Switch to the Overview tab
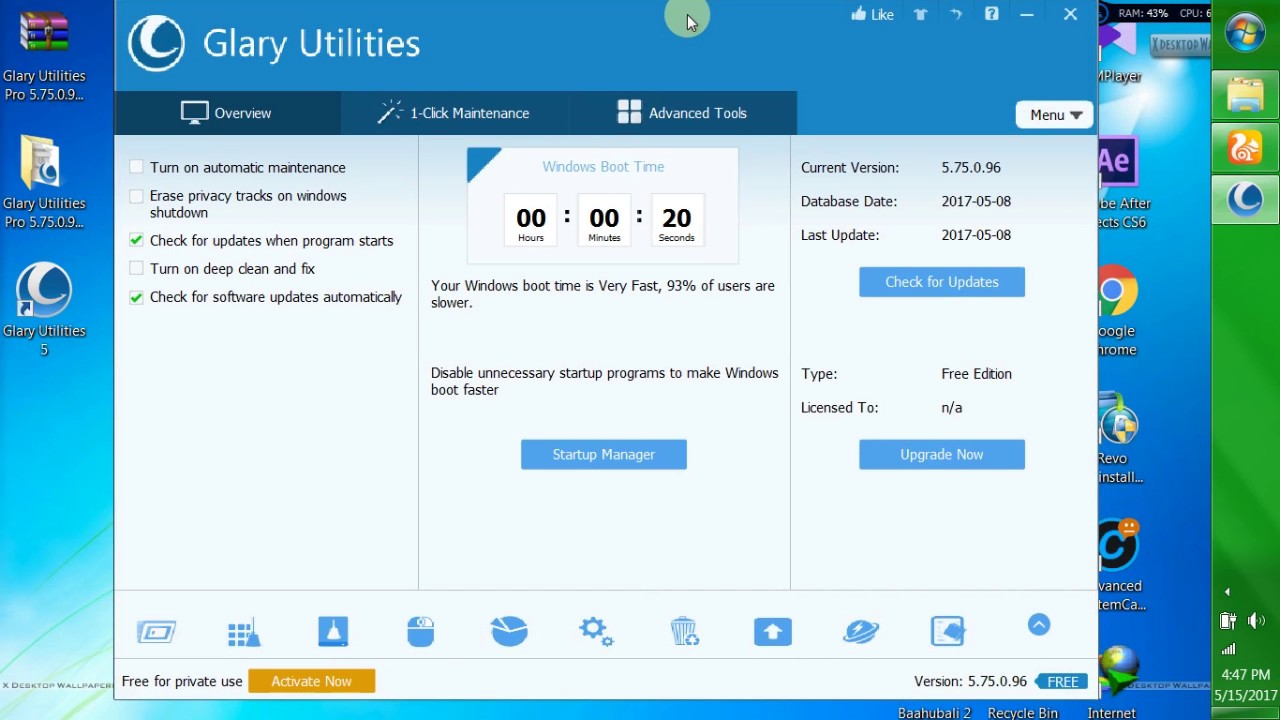This screenshot has width=1280, height=720. [x=227, y=113]
